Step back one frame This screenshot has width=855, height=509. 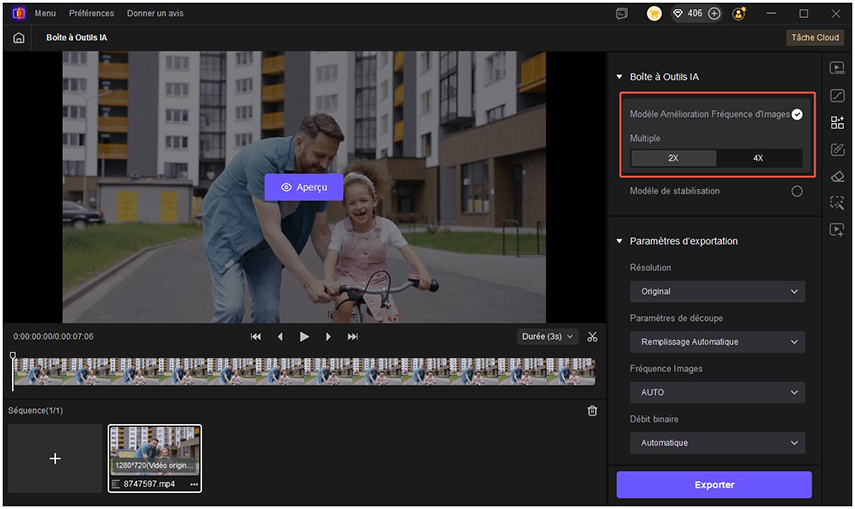click(x=280, y=337)
